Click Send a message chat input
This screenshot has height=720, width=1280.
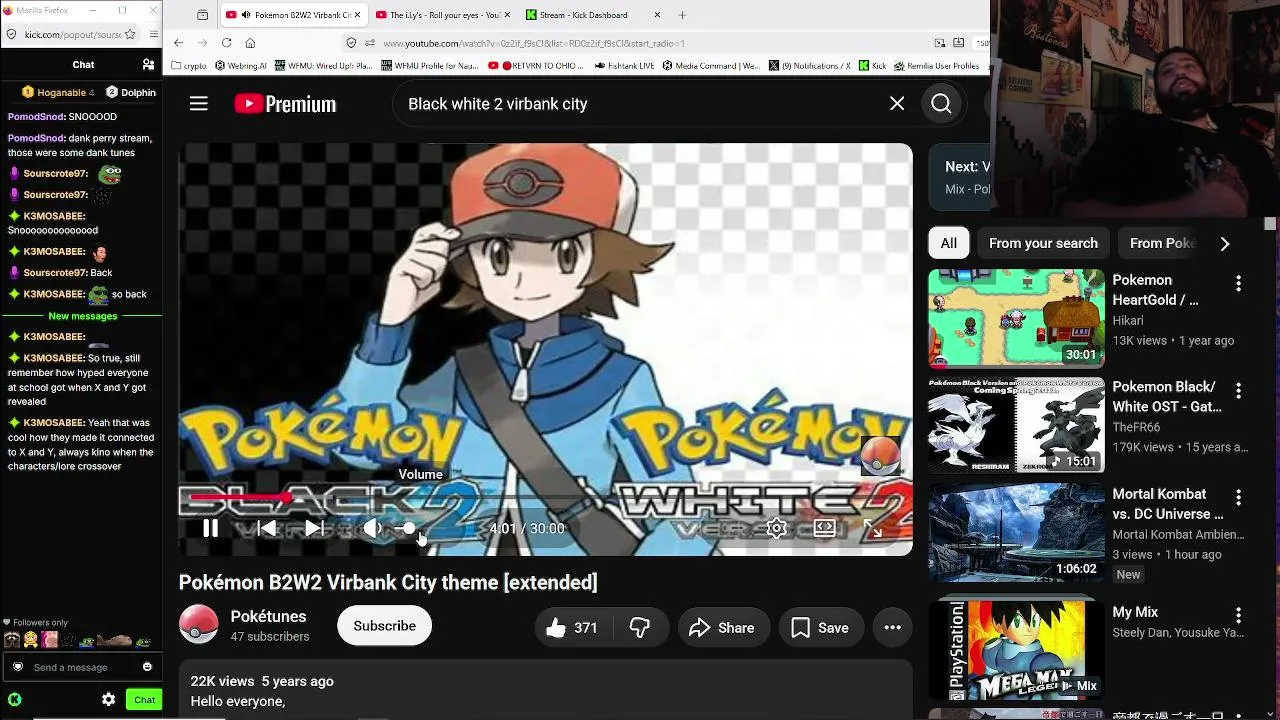83,667
